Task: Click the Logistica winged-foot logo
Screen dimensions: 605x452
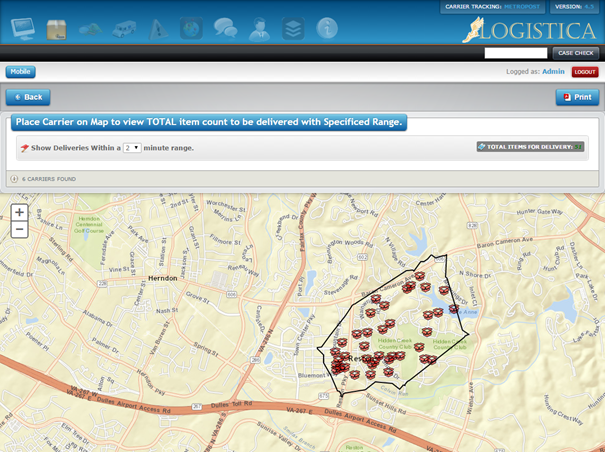Action: [x=529, y=30]
